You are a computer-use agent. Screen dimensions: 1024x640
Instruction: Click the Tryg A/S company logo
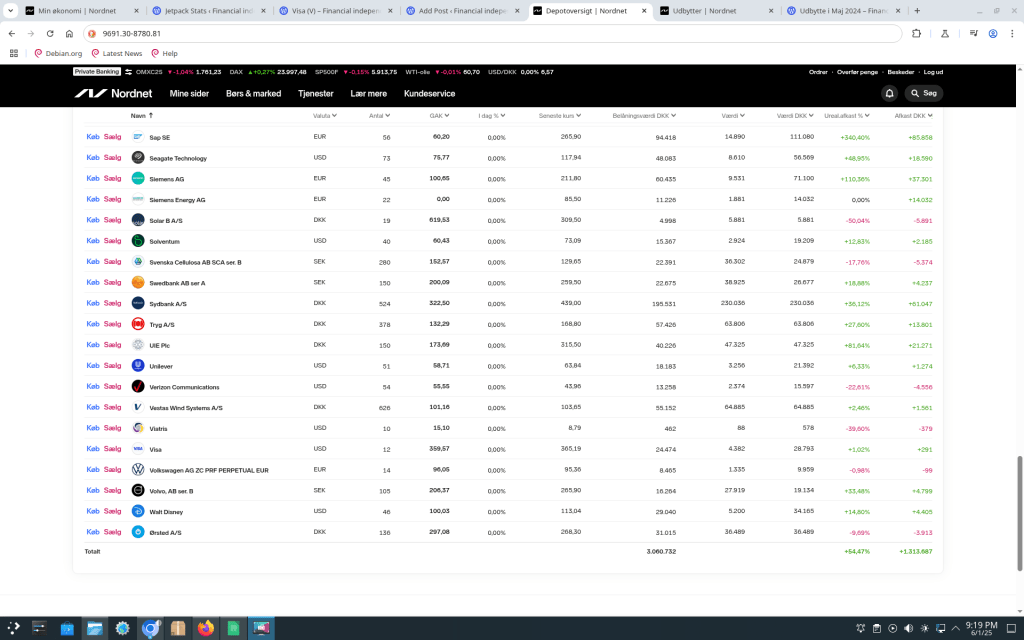pyautogui.click(x=138, y=324)
